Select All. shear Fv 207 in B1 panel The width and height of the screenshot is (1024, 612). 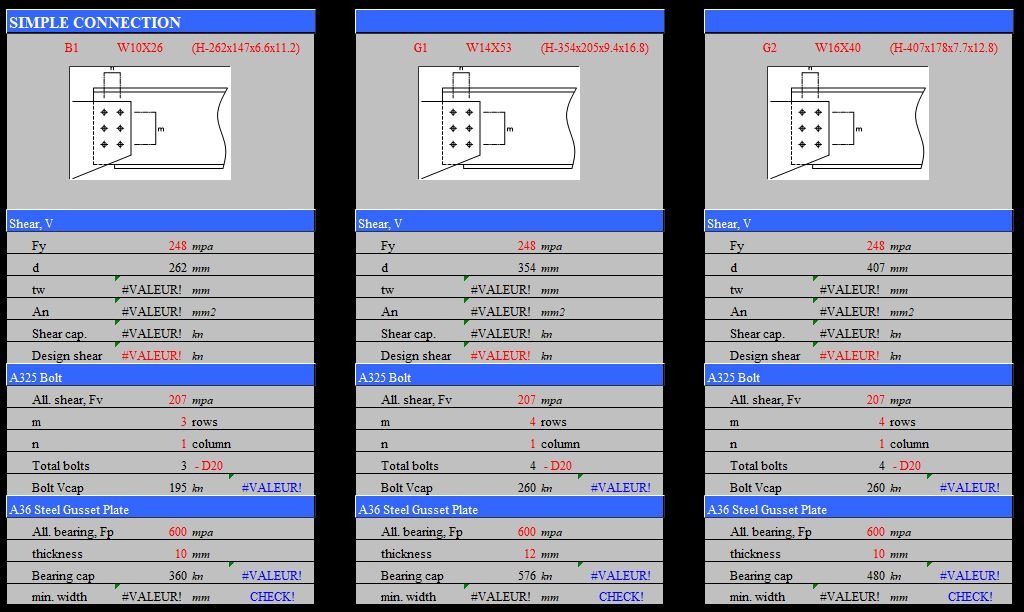point(178,400)
